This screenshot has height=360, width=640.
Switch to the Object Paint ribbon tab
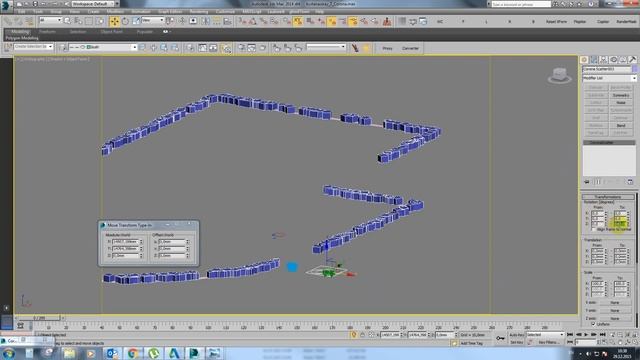[x=111, y=31]
